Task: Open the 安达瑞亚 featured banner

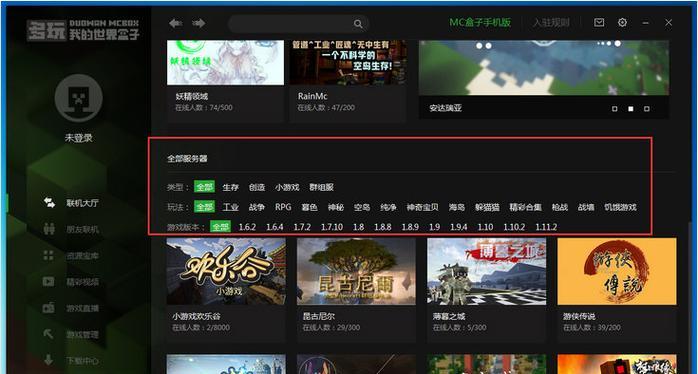Action: (544, 79)
